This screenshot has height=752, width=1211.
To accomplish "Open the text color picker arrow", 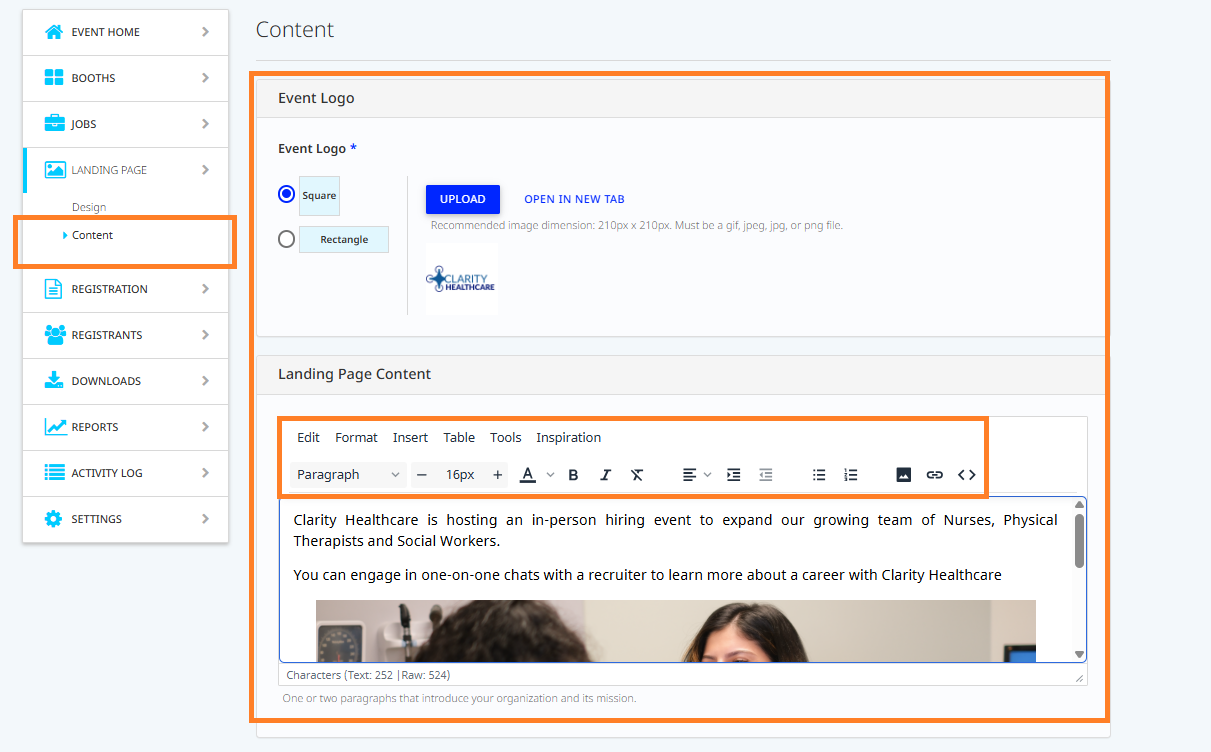I will 550,475.
